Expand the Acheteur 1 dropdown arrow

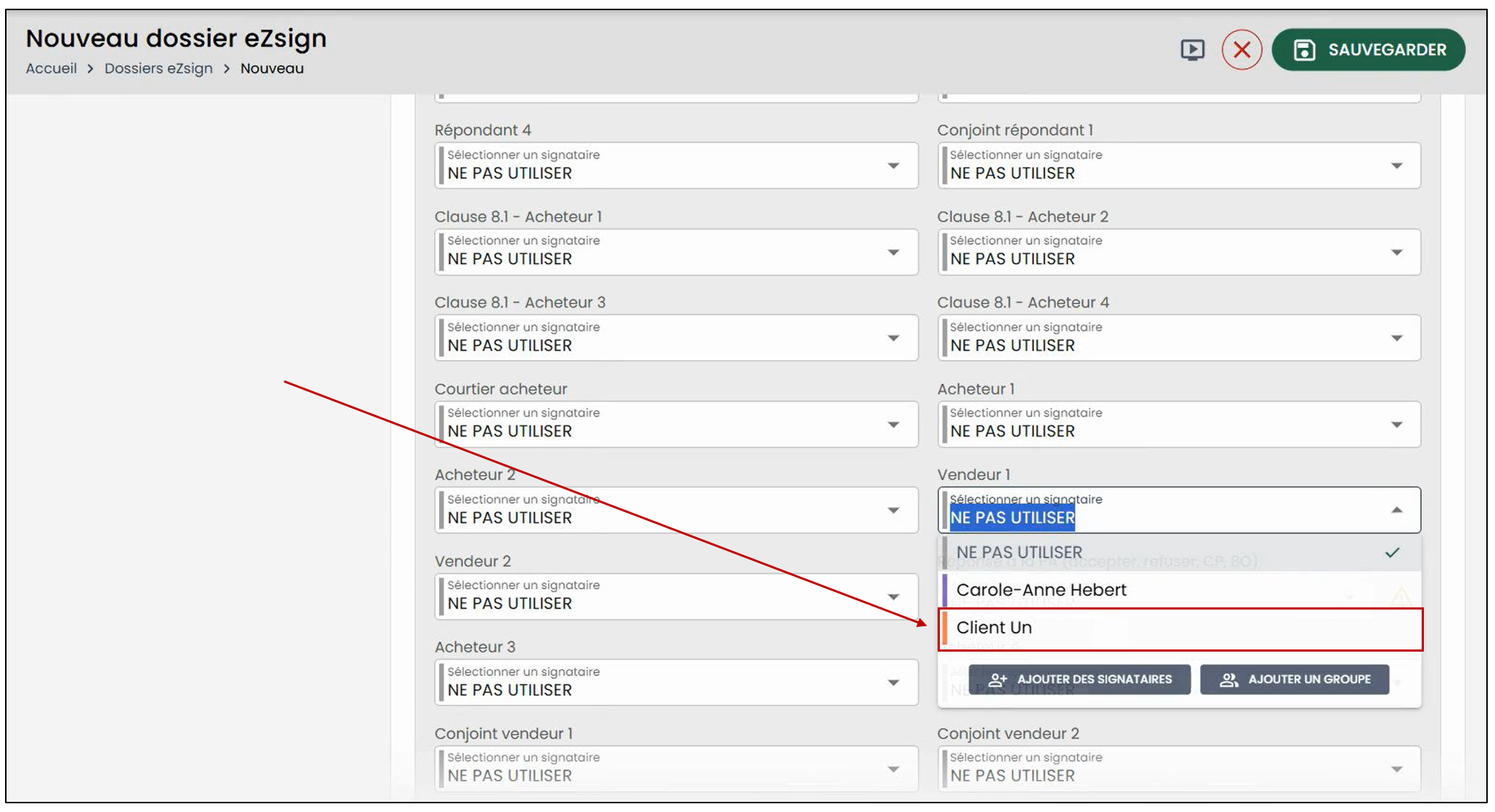pos(1397,425)
